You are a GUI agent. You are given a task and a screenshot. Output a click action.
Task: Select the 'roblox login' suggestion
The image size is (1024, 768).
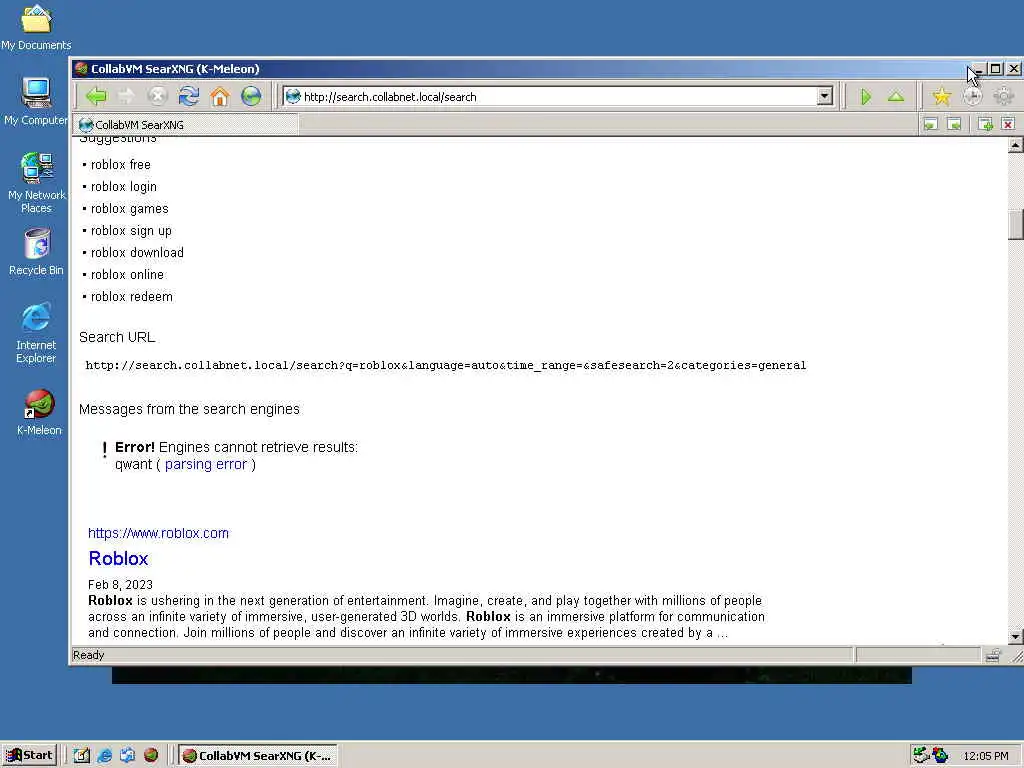click(x=123, y=187)
